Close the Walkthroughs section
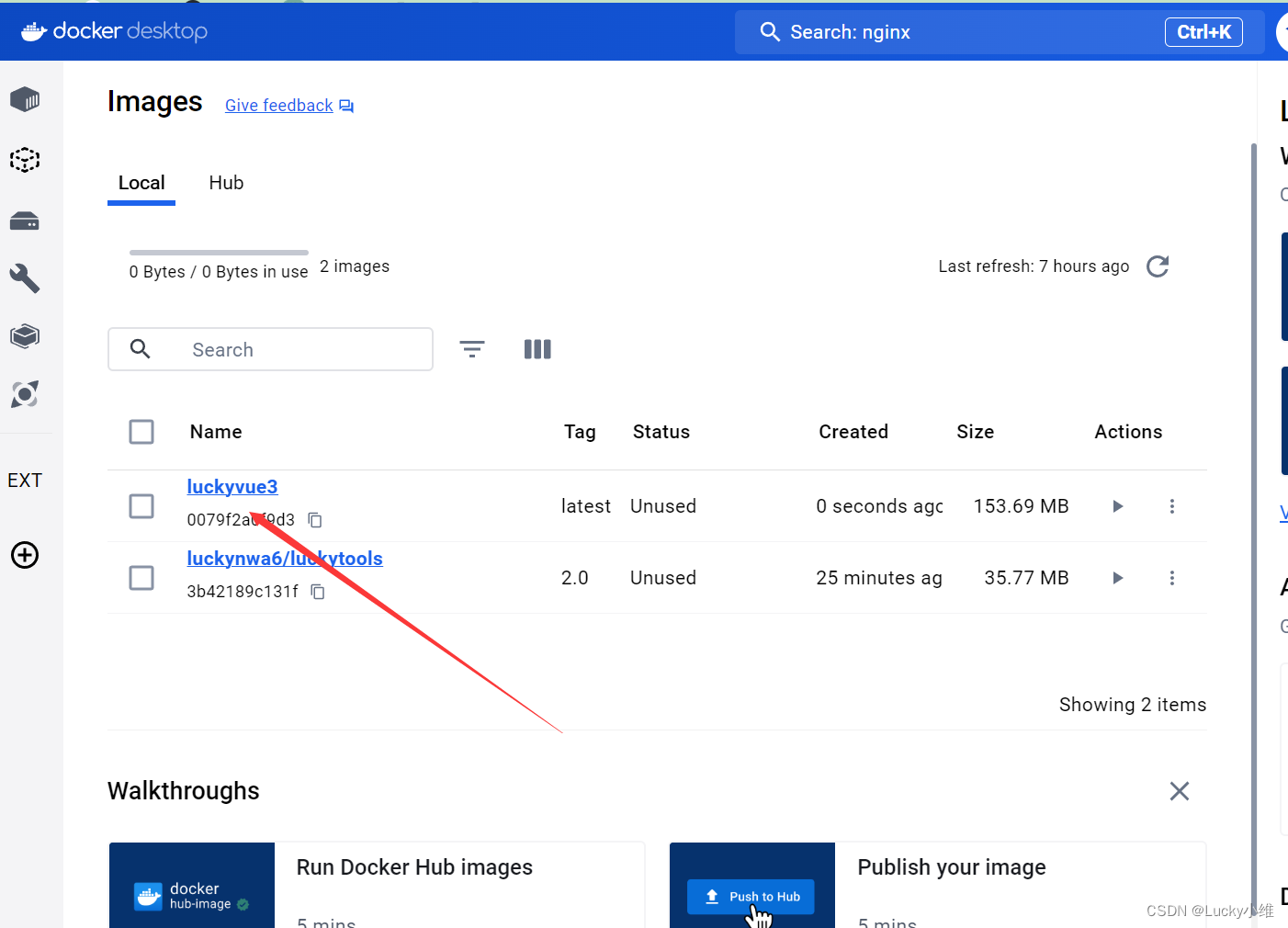 (1180, 791)
